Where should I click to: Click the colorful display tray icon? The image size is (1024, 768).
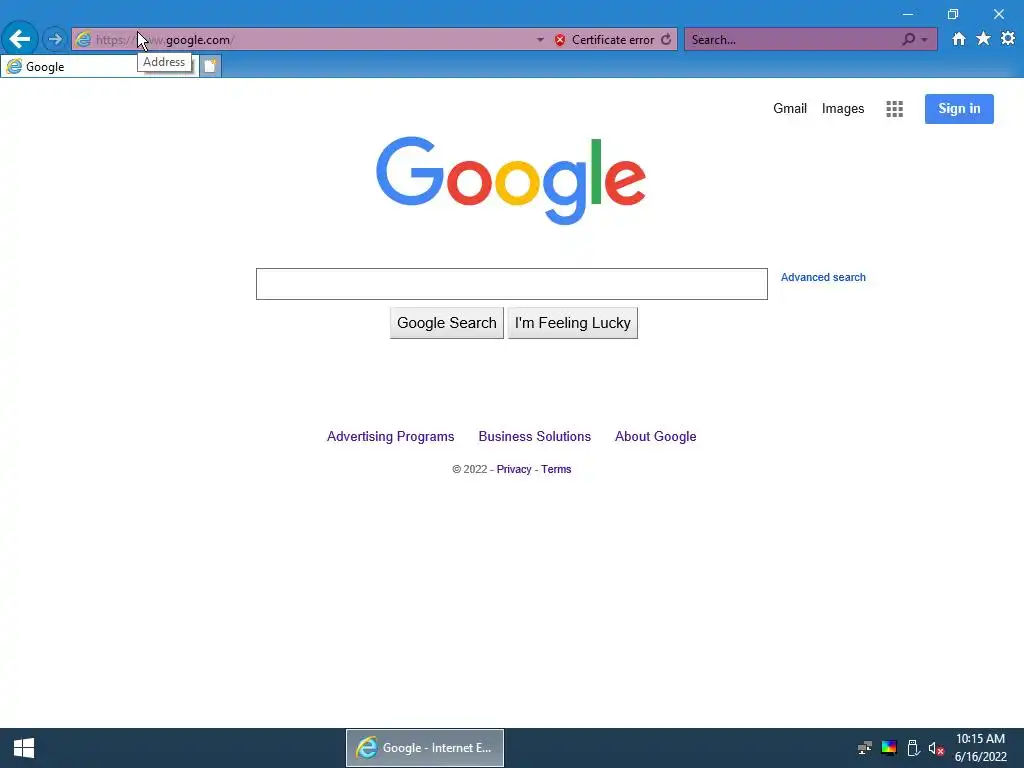889,748
